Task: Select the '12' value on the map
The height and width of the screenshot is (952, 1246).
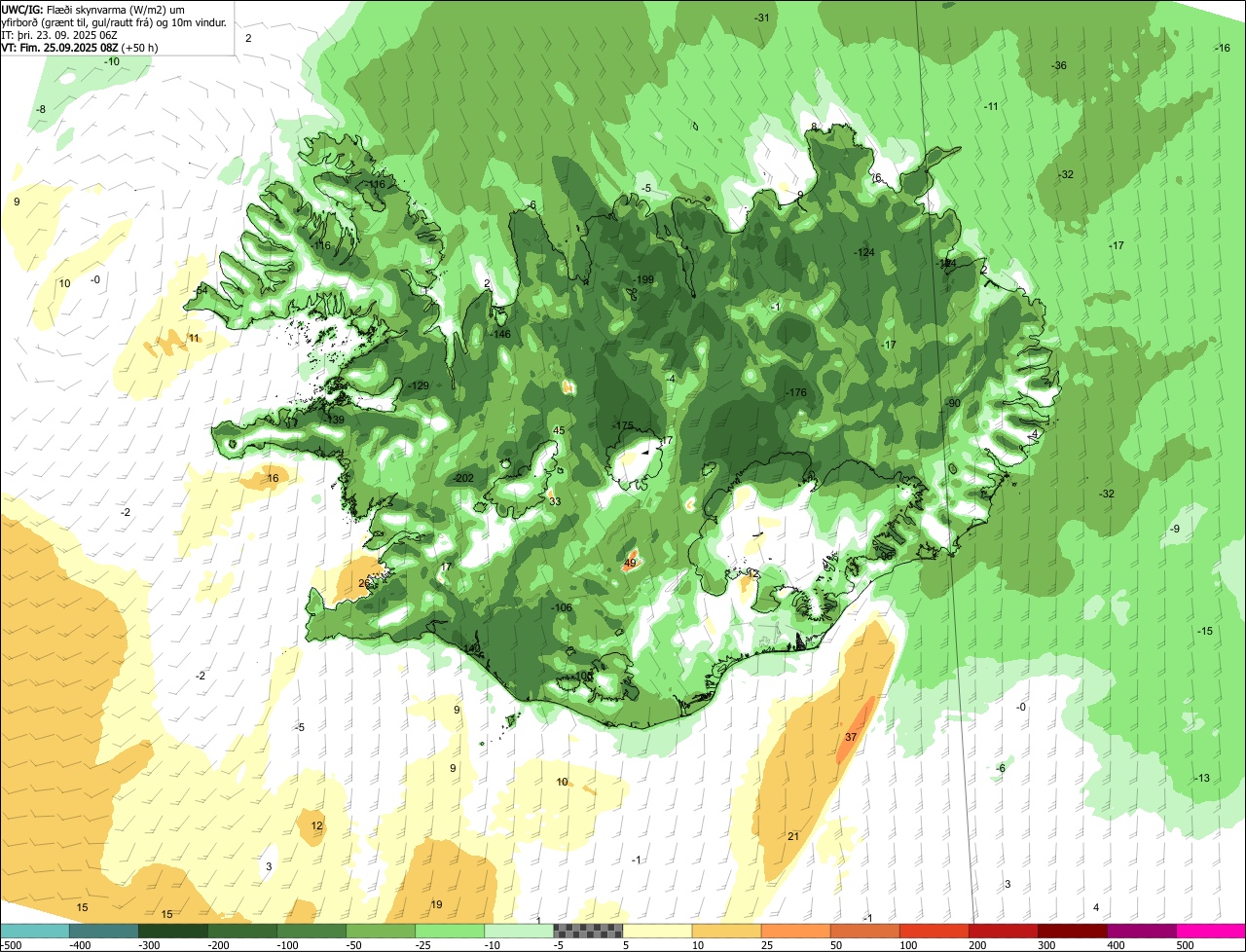Action: point(316,825)
